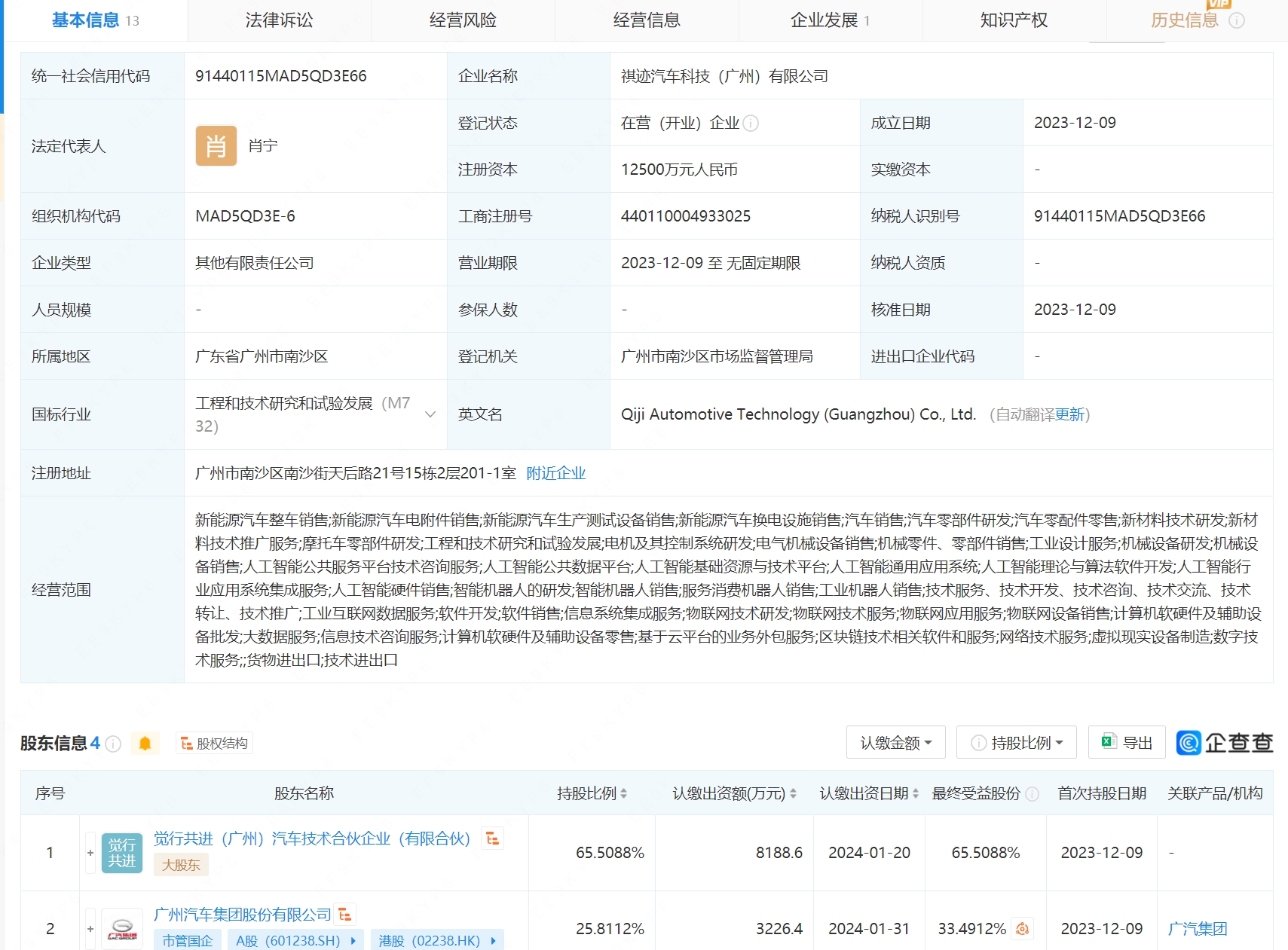Open the 持股比例 filter dropdown
This screenshot has height=950, width=1288.
tap(1017, 743)
